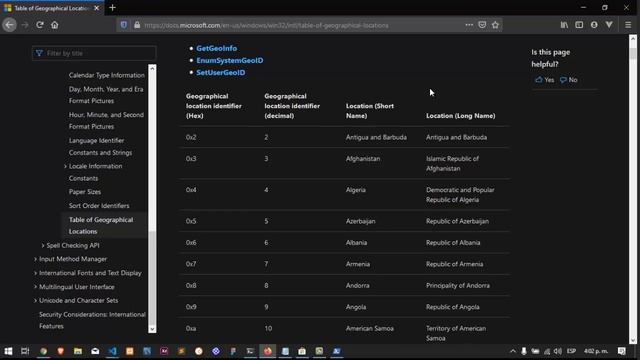Rate page not helpful with No
This screenshot has height=360, width=640.
[569, 80]
